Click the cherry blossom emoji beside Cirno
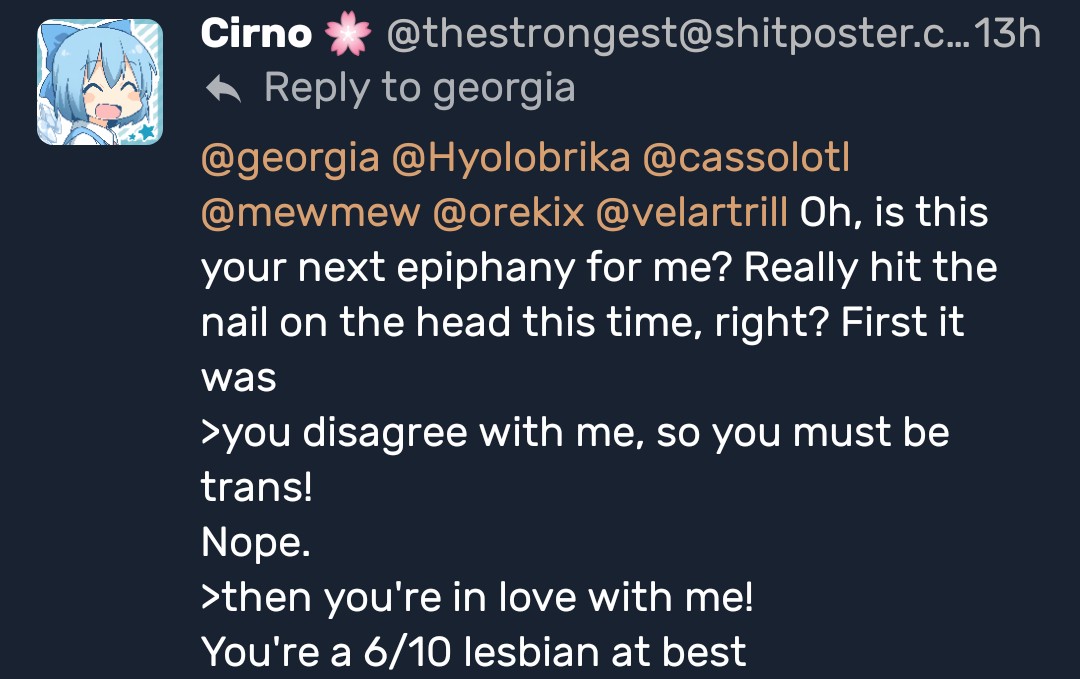The height and width of the screenshot is (679, 1080). [x=347, y=35]
